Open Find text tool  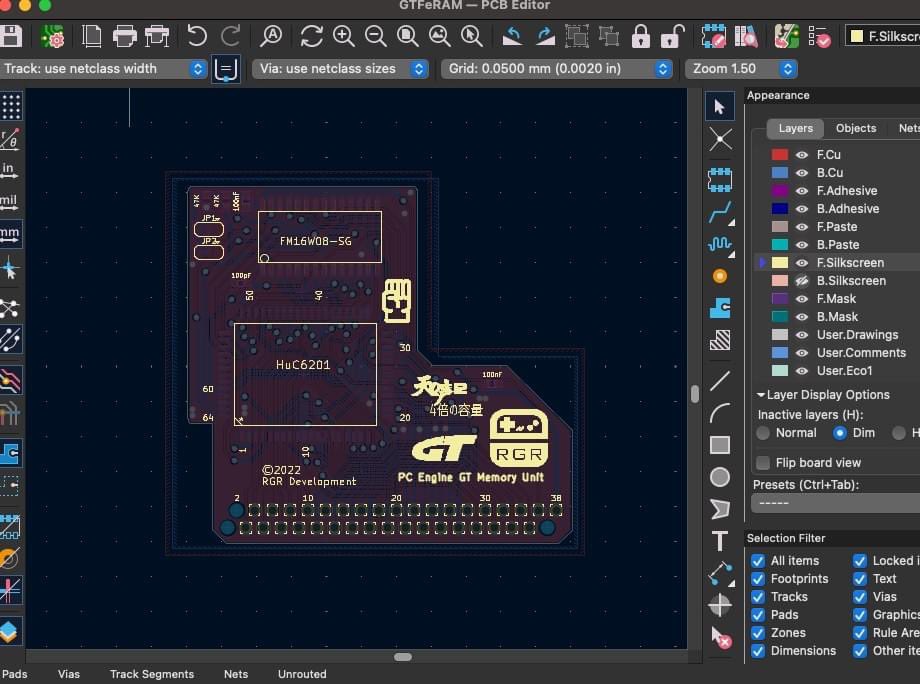[x=271, y=36]
